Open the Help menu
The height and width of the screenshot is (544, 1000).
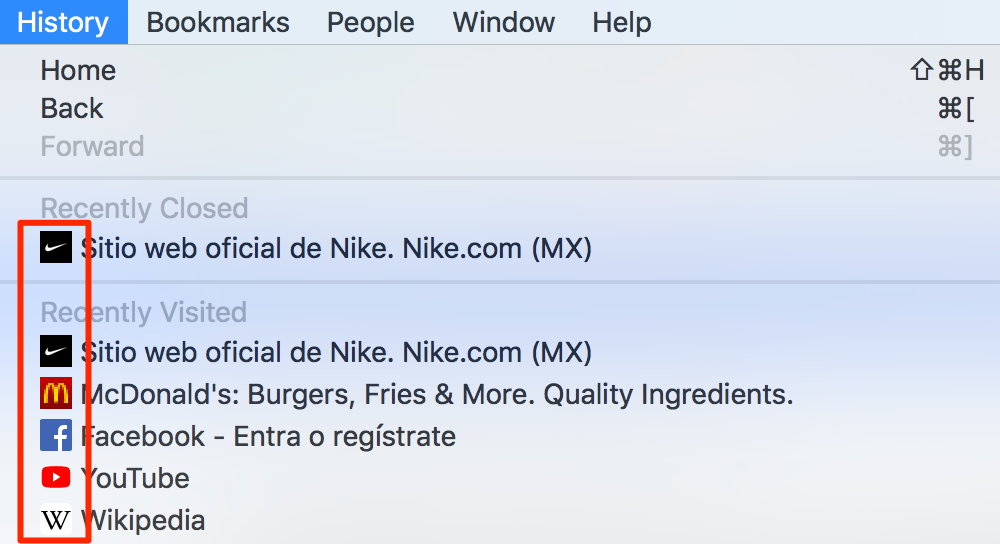pos(621,22)
